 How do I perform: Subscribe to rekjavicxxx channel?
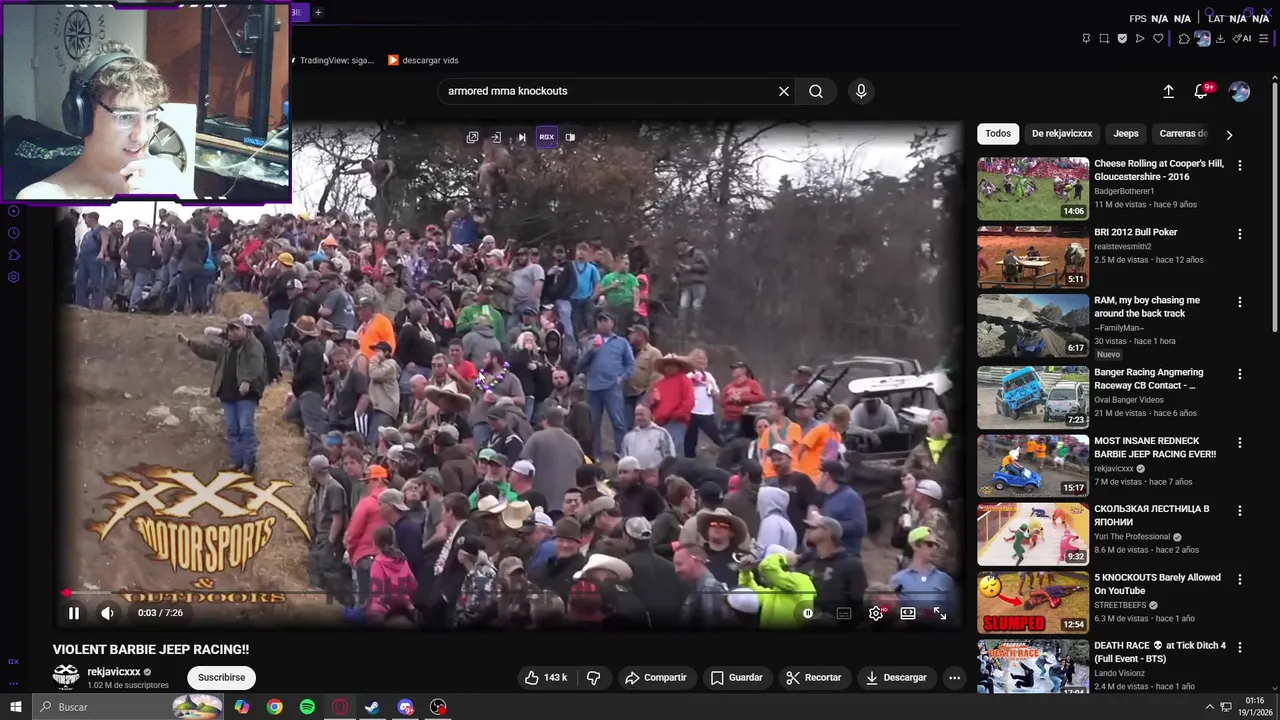221,677
